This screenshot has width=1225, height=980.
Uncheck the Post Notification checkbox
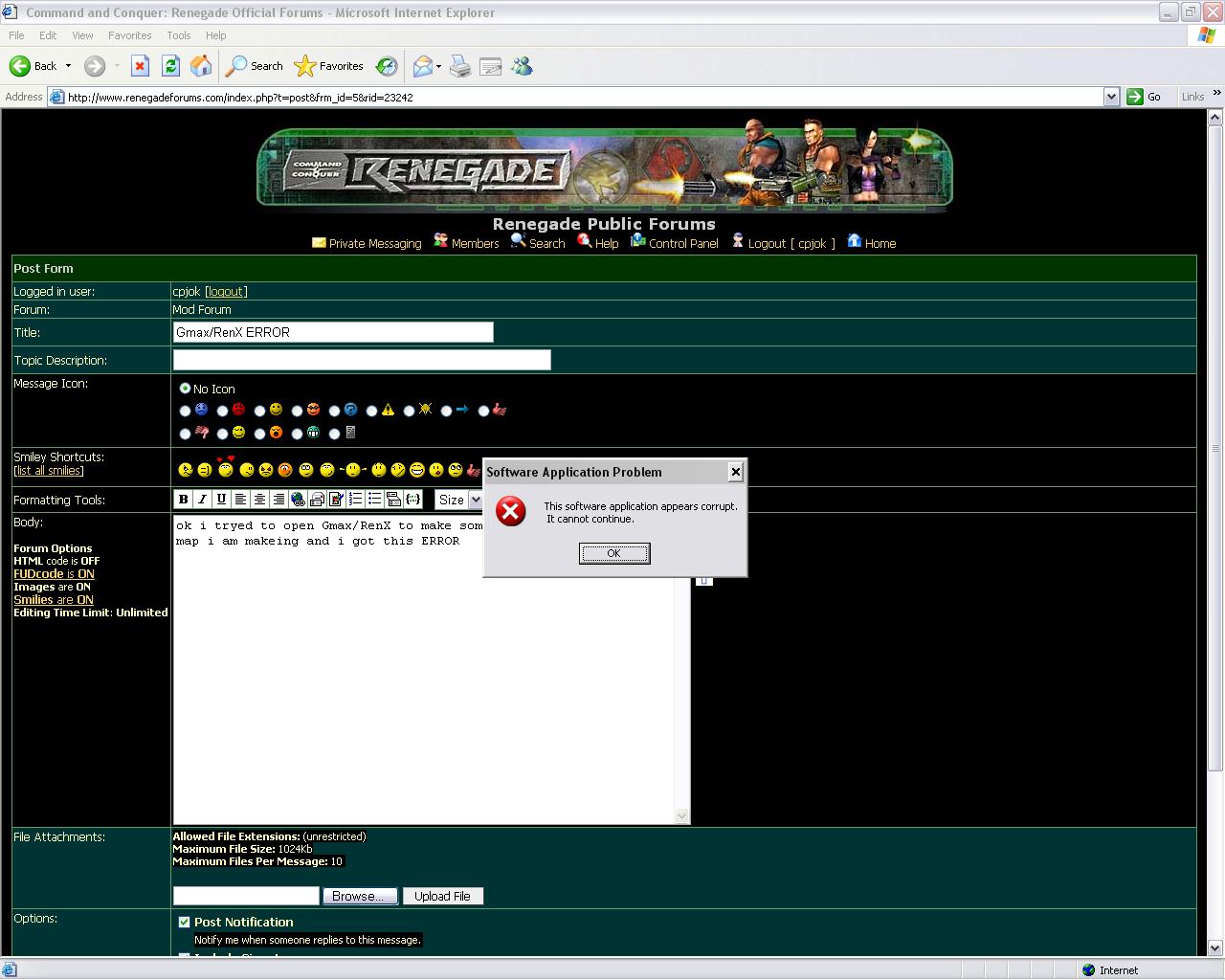coord(184,923)
